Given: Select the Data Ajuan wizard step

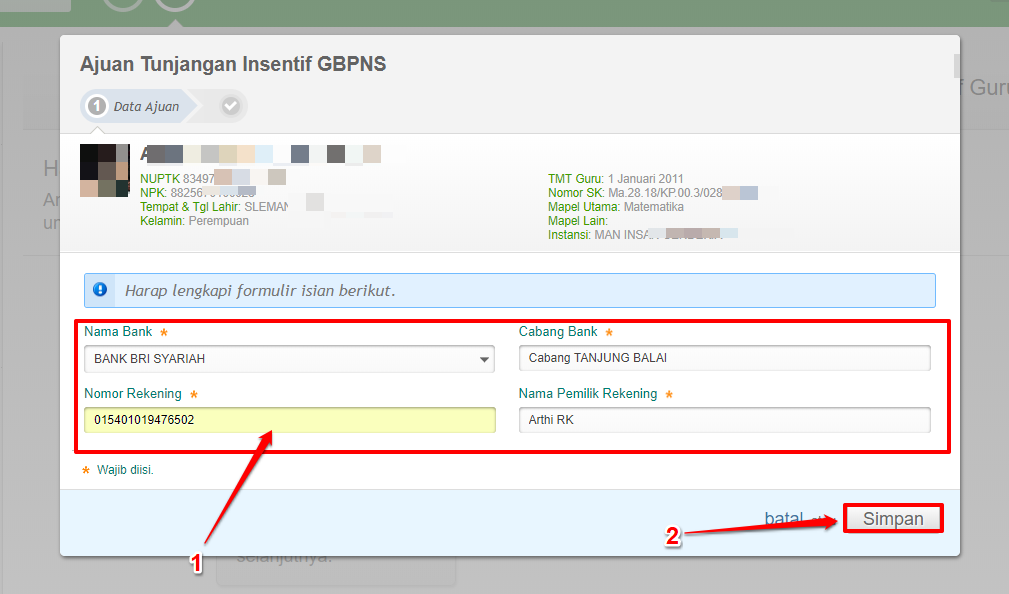Looking at the screenshot, I should click(x=145, y=106).
